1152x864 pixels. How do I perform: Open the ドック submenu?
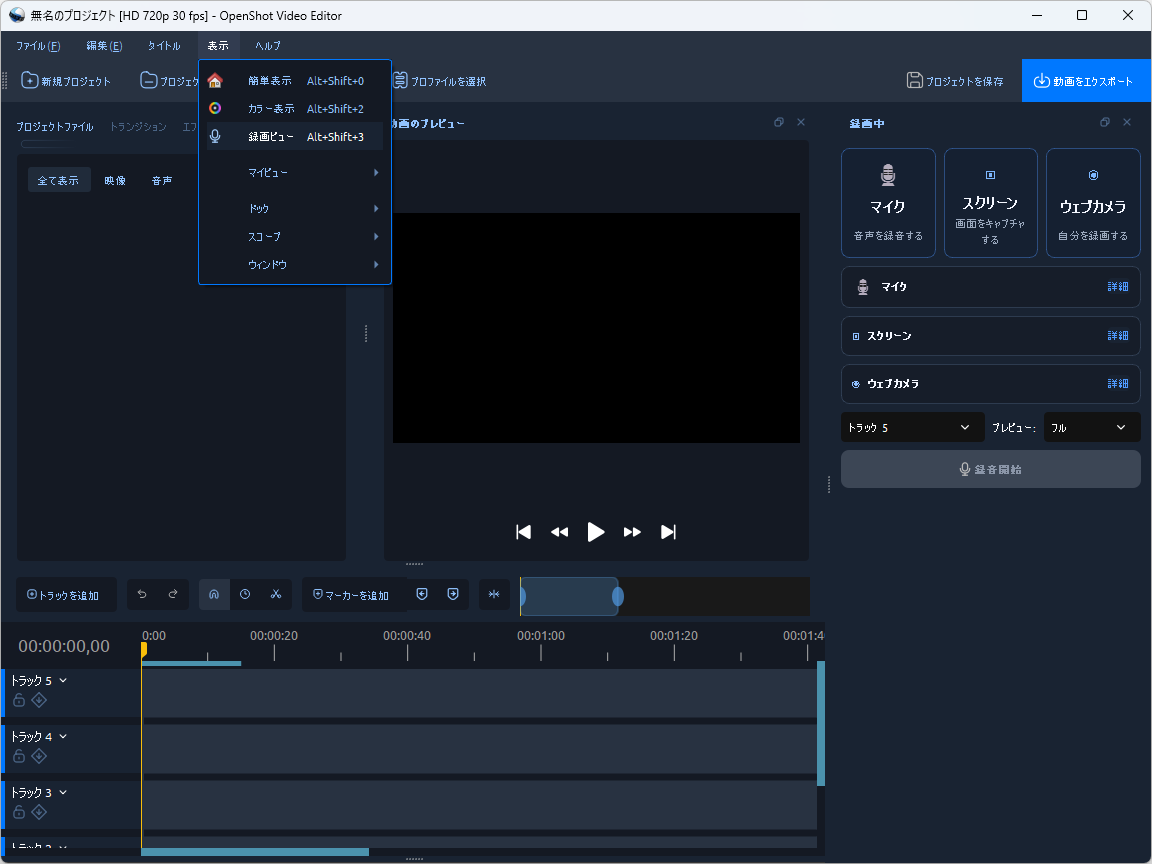(295, 209)
